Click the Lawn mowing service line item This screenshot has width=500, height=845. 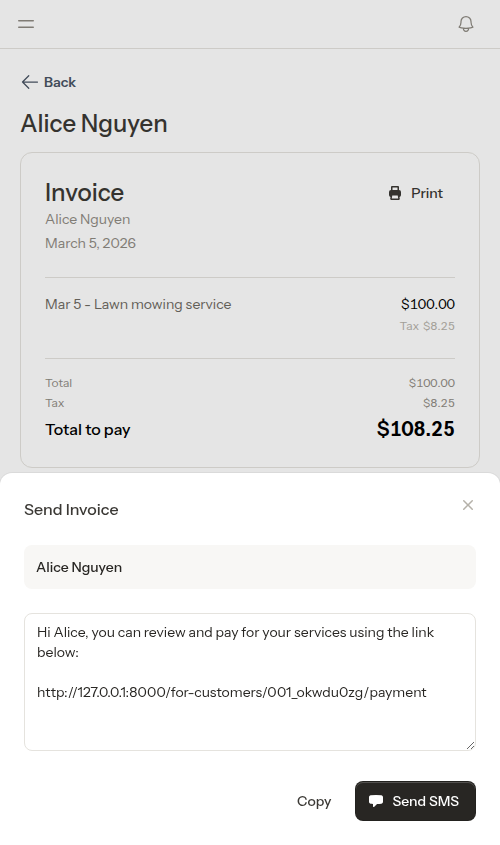[x=138, y=304]
